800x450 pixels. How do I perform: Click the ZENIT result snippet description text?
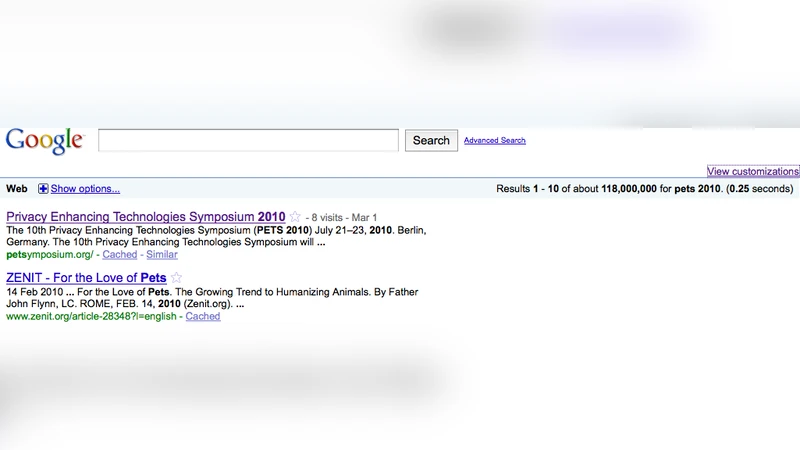tap(212, 298)
